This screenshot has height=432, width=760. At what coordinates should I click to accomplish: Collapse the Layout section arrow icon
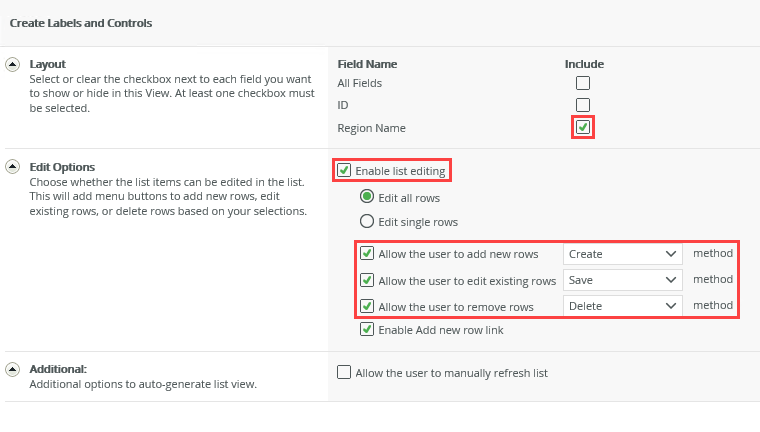(13, 64)
